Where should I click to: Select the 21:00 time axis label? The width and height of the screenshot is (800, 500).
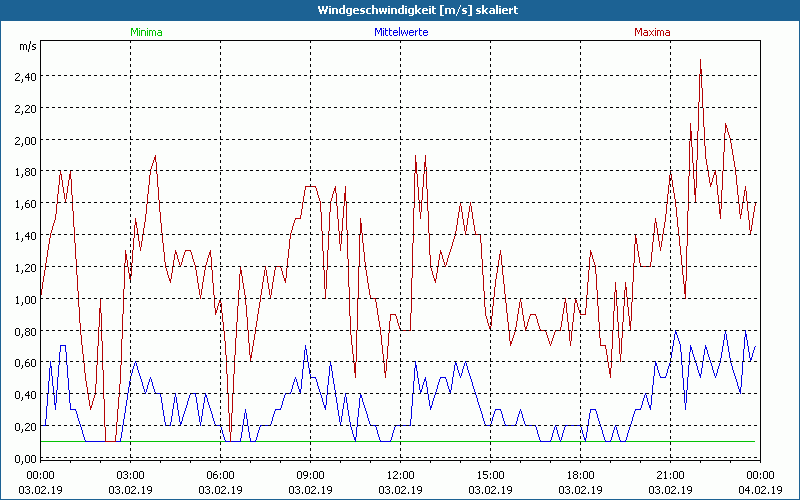[x=670, y=475]
